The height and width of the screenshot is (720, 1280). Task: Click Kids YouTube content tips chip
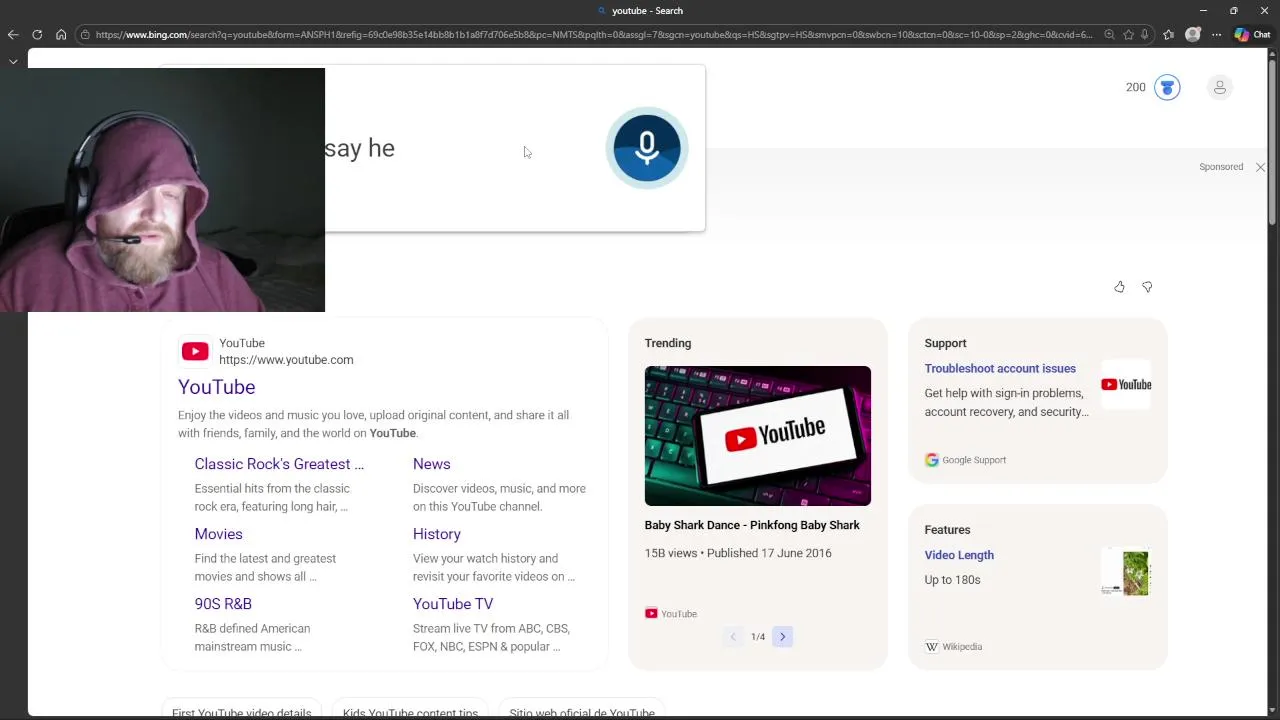click(410, 711)
